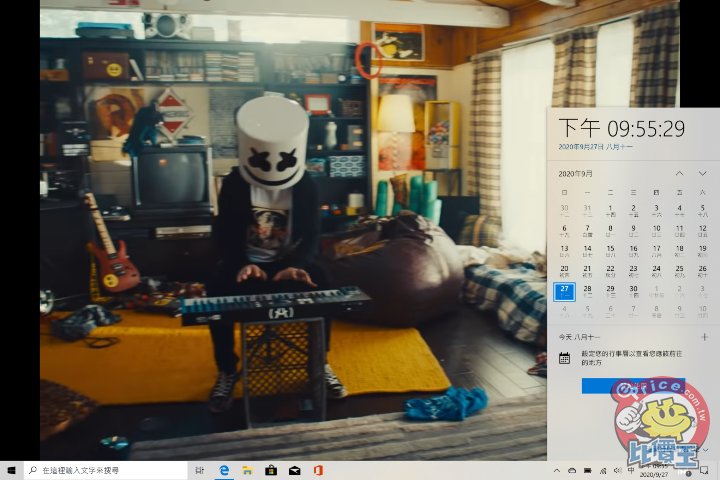The image size is (720, 480).
Task: Select September 15 in the calendar
Action: pyautogui.click(x=610, y=251)
